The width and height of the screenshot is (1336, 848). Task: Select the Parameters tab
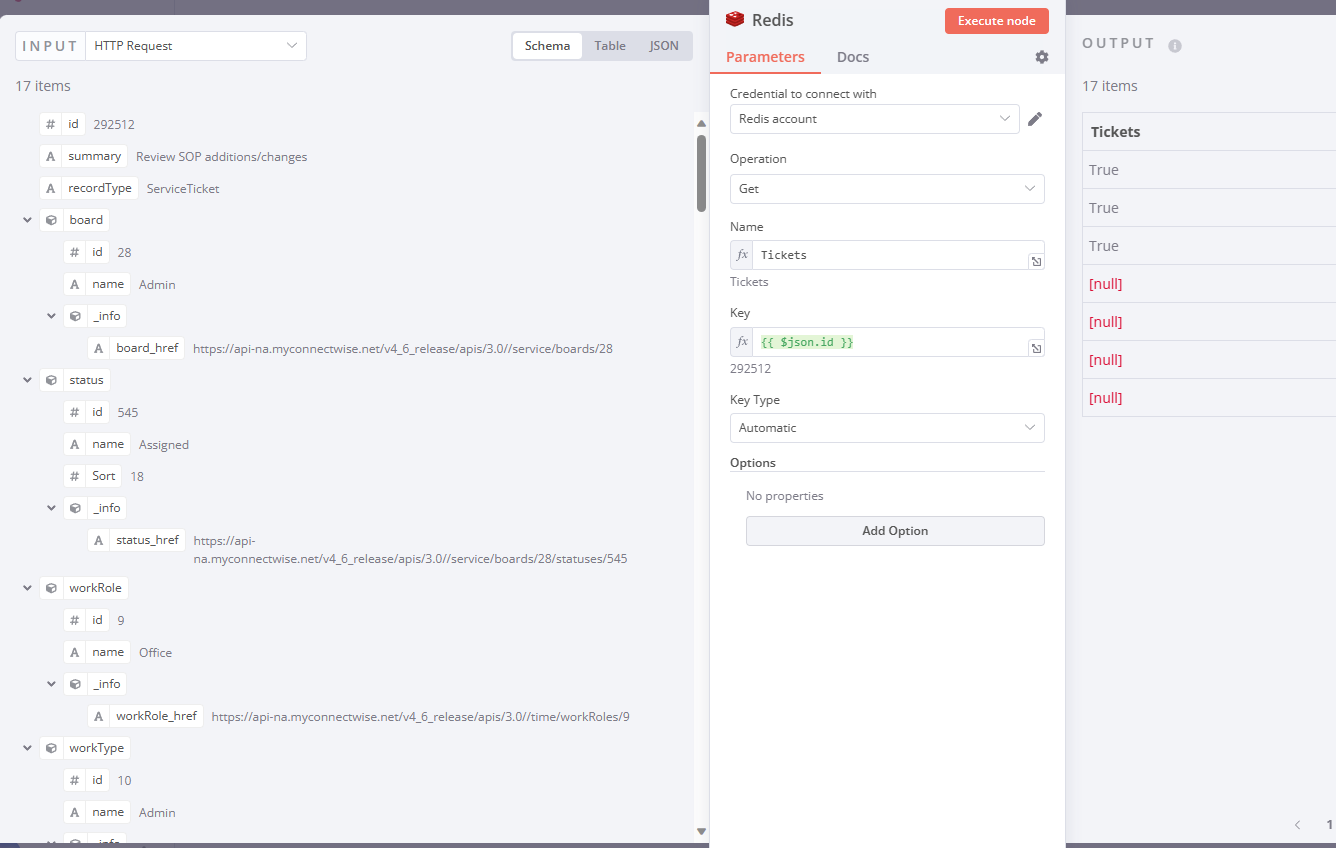pos(765,57)
